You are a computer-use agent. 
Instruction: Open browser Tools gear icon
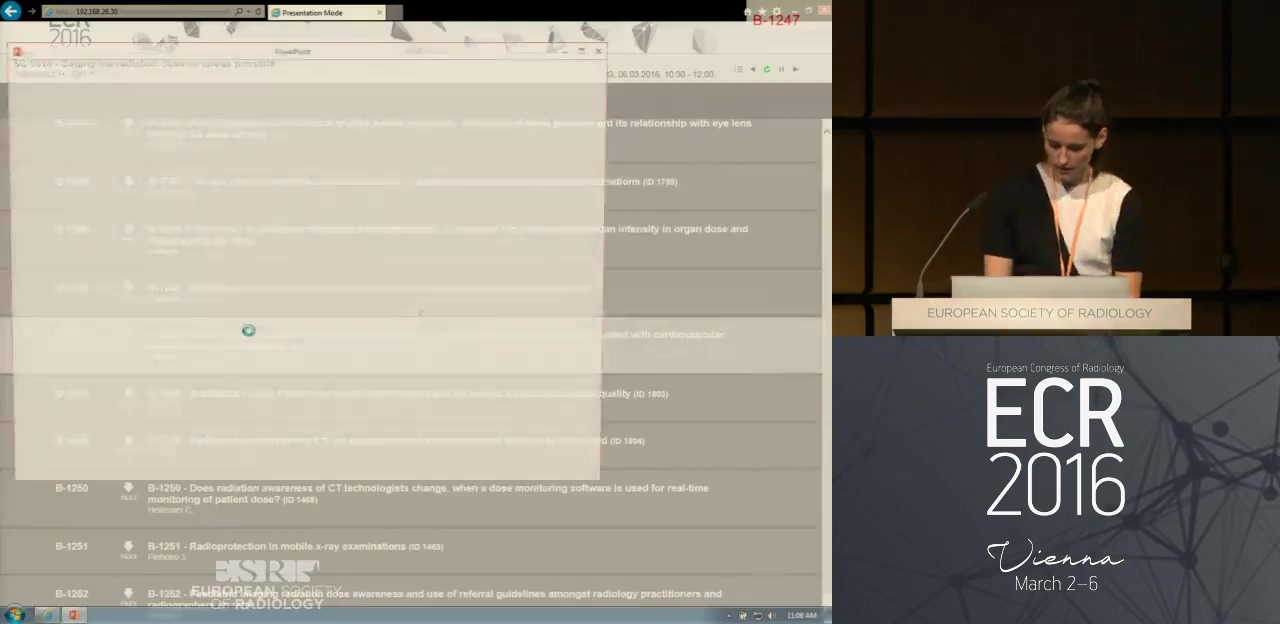(x=777, y=12)
